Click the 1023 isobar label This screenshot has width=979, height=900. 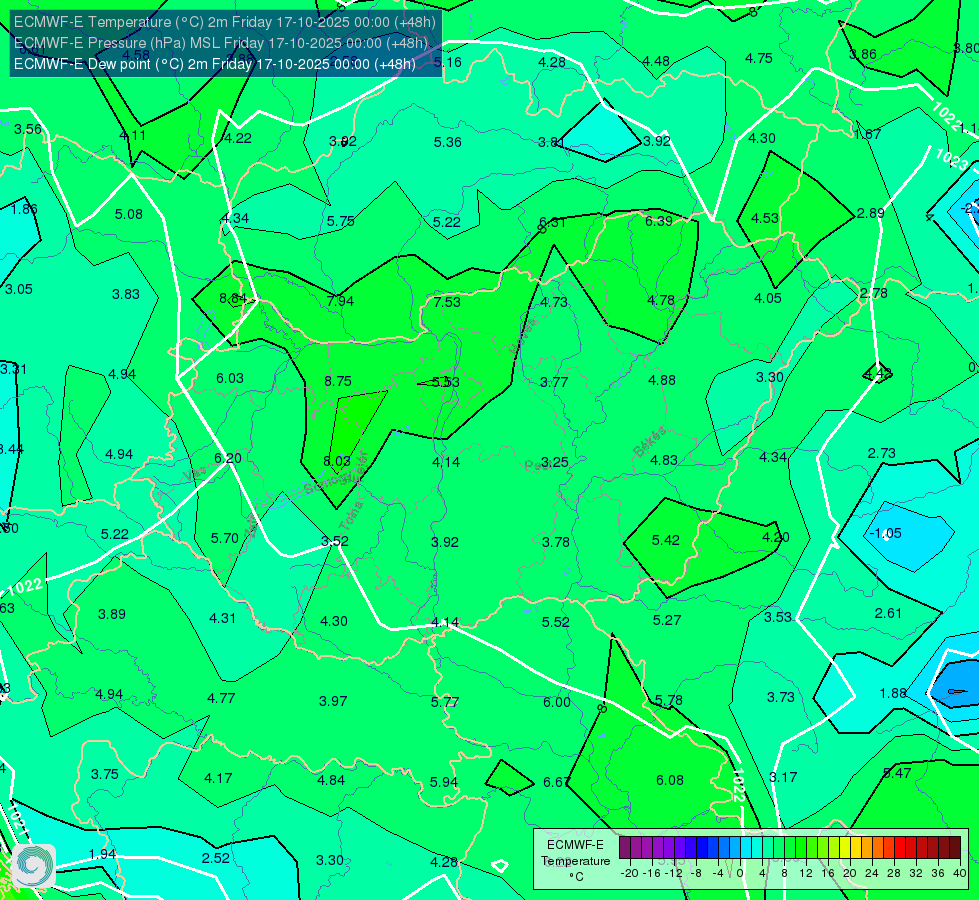point(951,159)
